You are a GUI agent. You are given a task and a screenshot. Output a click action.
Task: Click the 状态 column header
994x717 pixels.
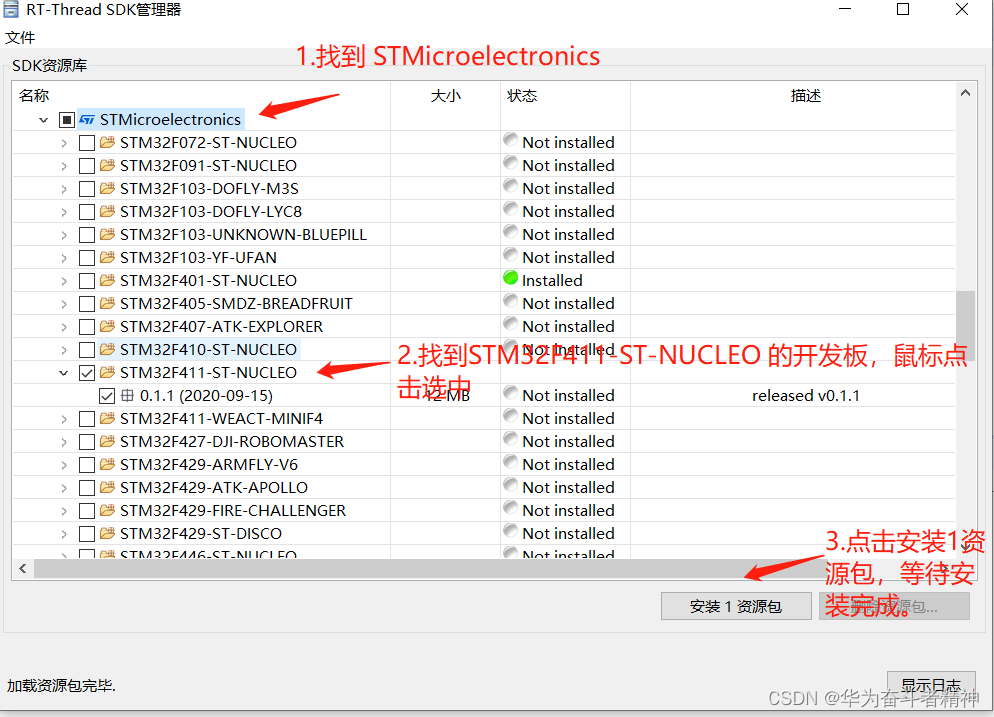(x=522, y=96)
